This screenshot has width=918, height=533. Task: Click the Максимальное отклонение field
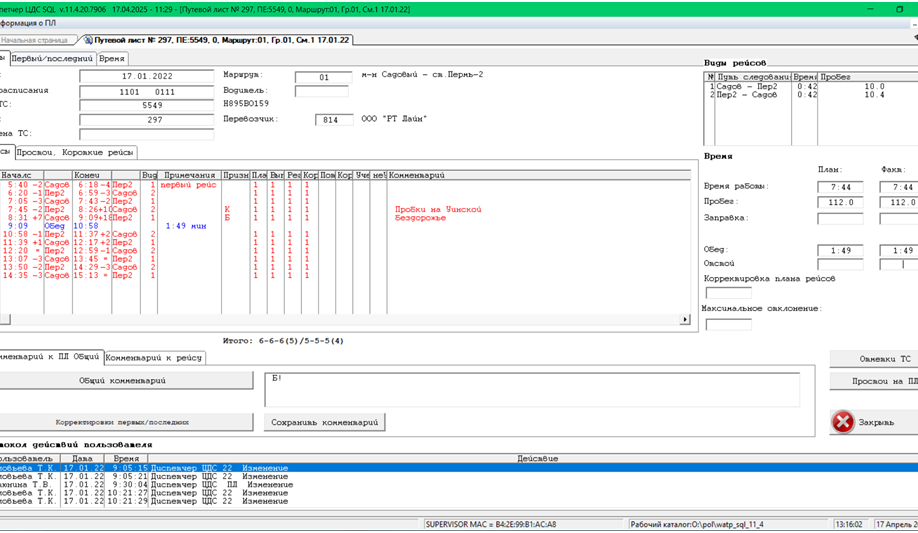point(728,324)
